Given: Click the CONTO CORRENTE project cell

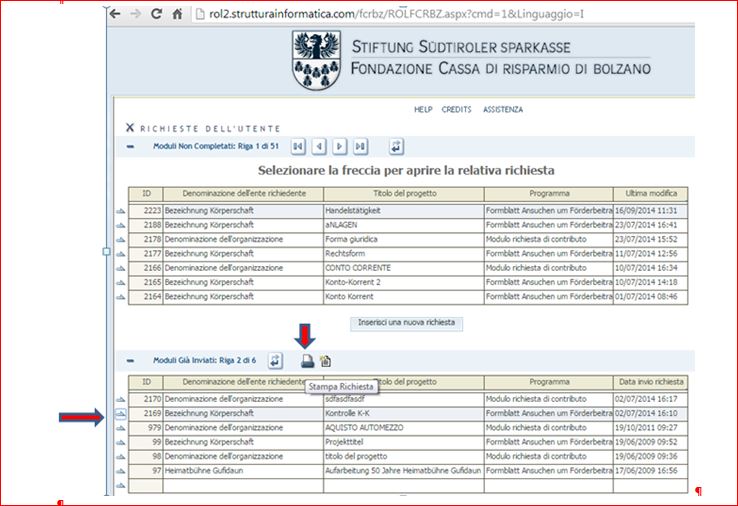Looking at the screenshot, I should click(x=404, y=268).
